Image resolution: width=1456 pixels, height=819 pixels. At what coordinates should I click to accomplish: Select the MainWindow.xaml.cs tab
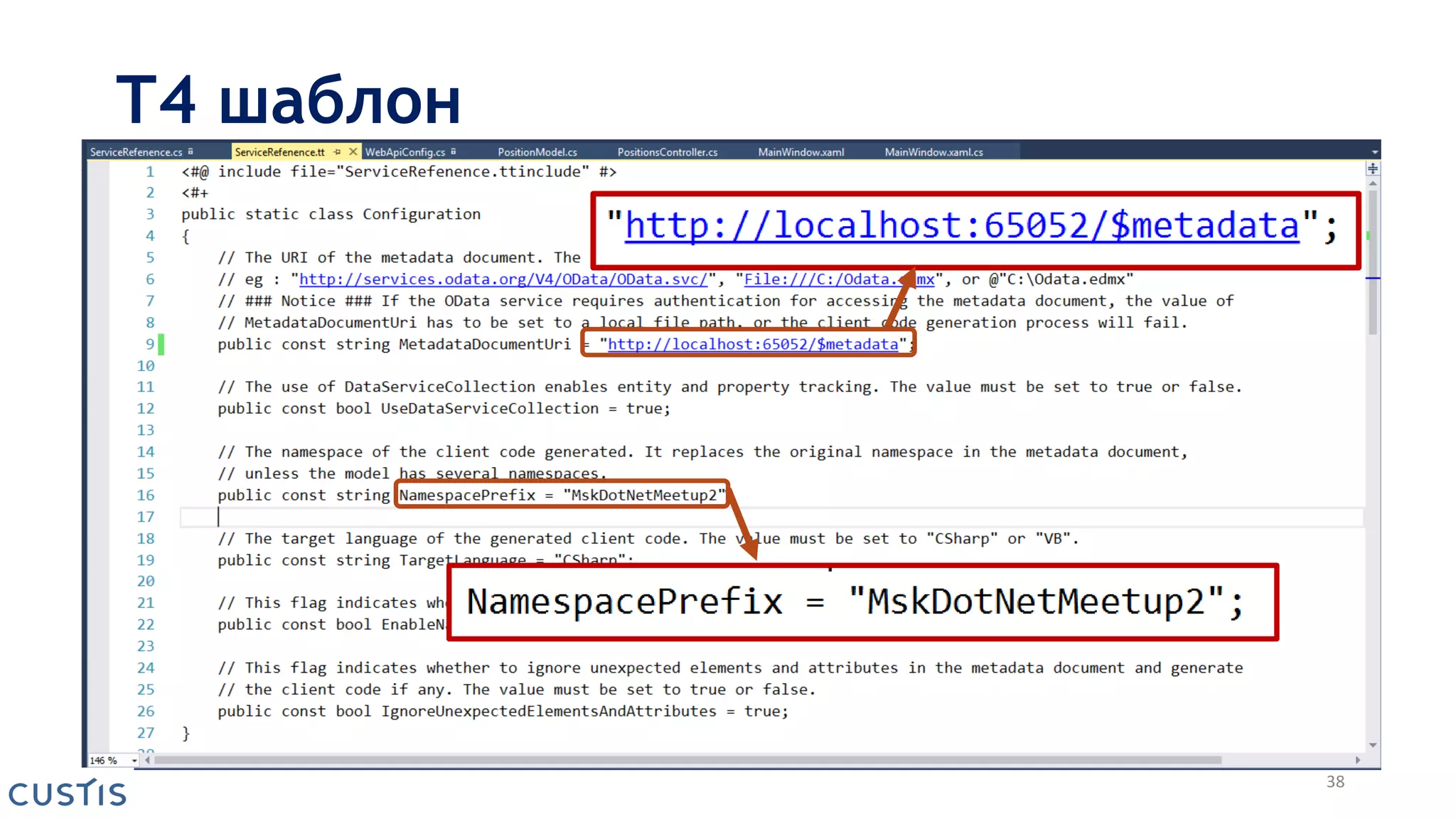pyautogui.click(x=933, y=152)
